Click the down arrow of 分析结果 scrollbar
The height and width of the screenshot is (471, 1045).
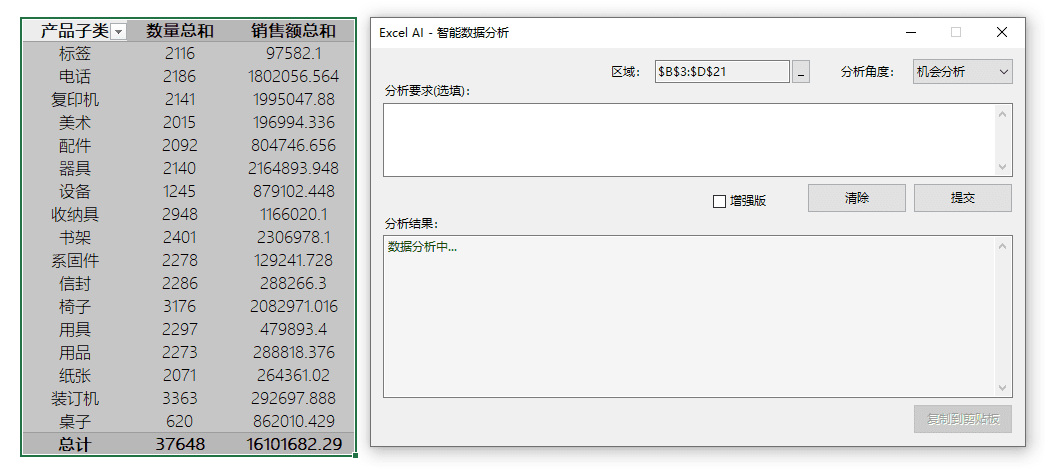pyautogui.click(x=1003, y=388)
